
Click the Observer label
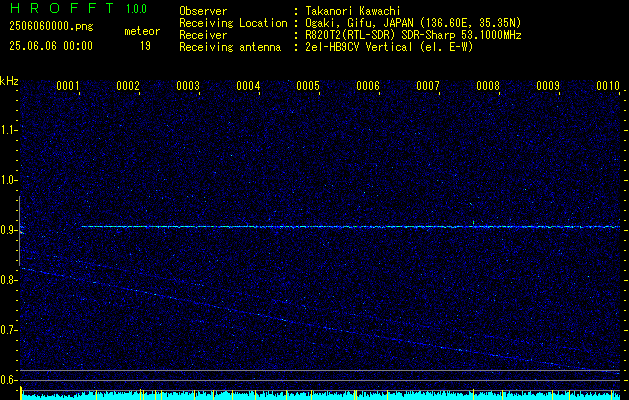(203, 11)
